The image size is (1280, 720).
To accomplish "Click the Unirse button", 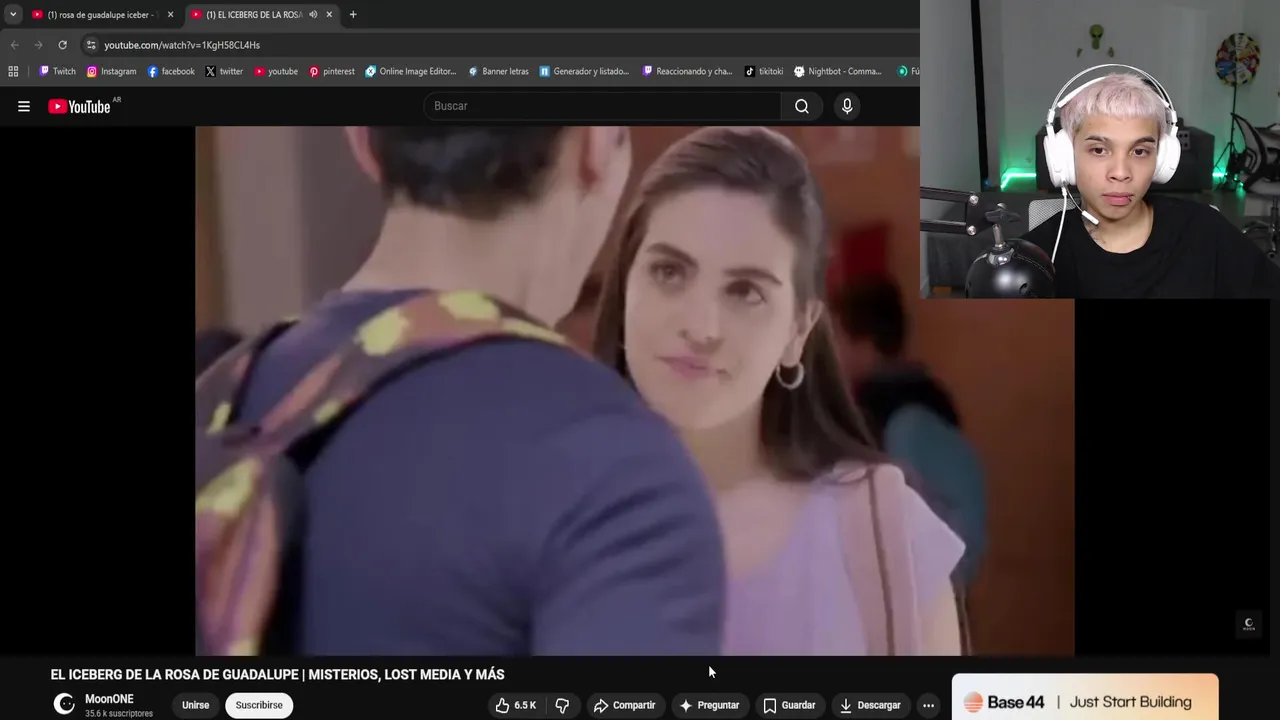I will pyautogui.click(x=195, y=705).
